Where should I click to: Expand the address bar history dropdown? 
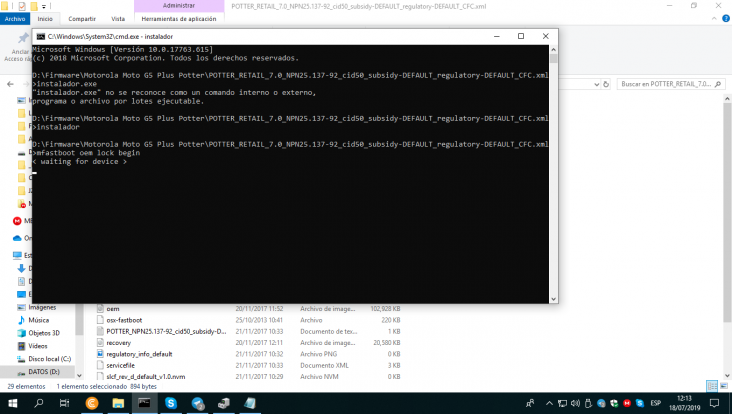pyautogui.click(x=596, y=84)
